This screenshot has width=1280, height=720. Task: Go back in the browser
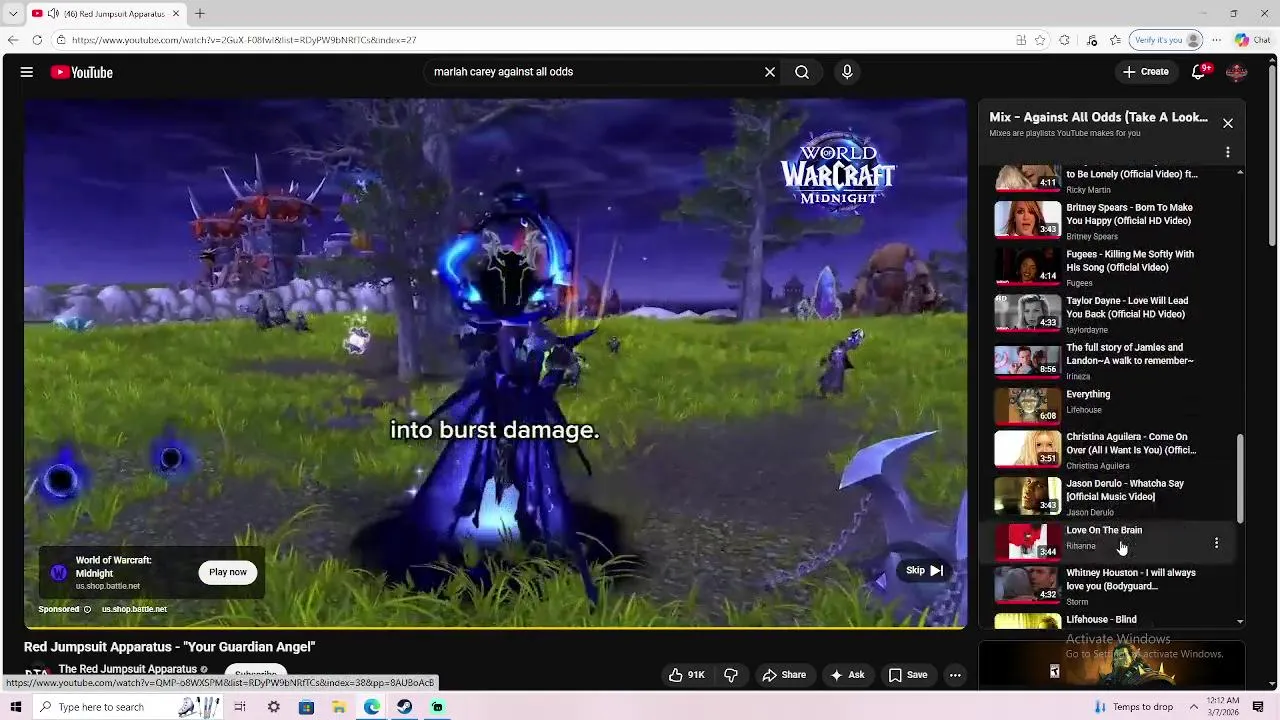tap(12, 40)
